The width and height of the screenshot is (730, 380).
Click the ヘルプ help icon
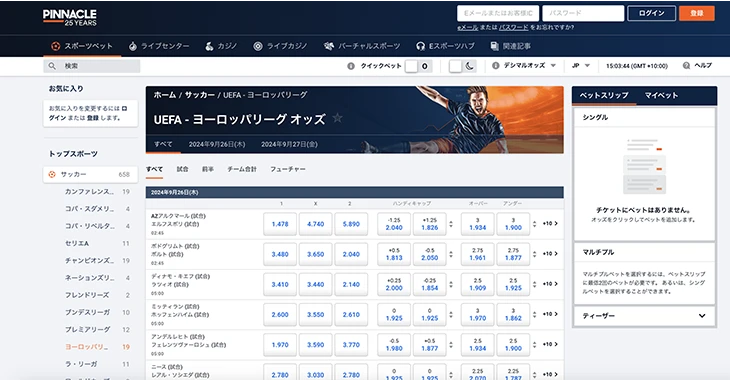click(686, 66)
